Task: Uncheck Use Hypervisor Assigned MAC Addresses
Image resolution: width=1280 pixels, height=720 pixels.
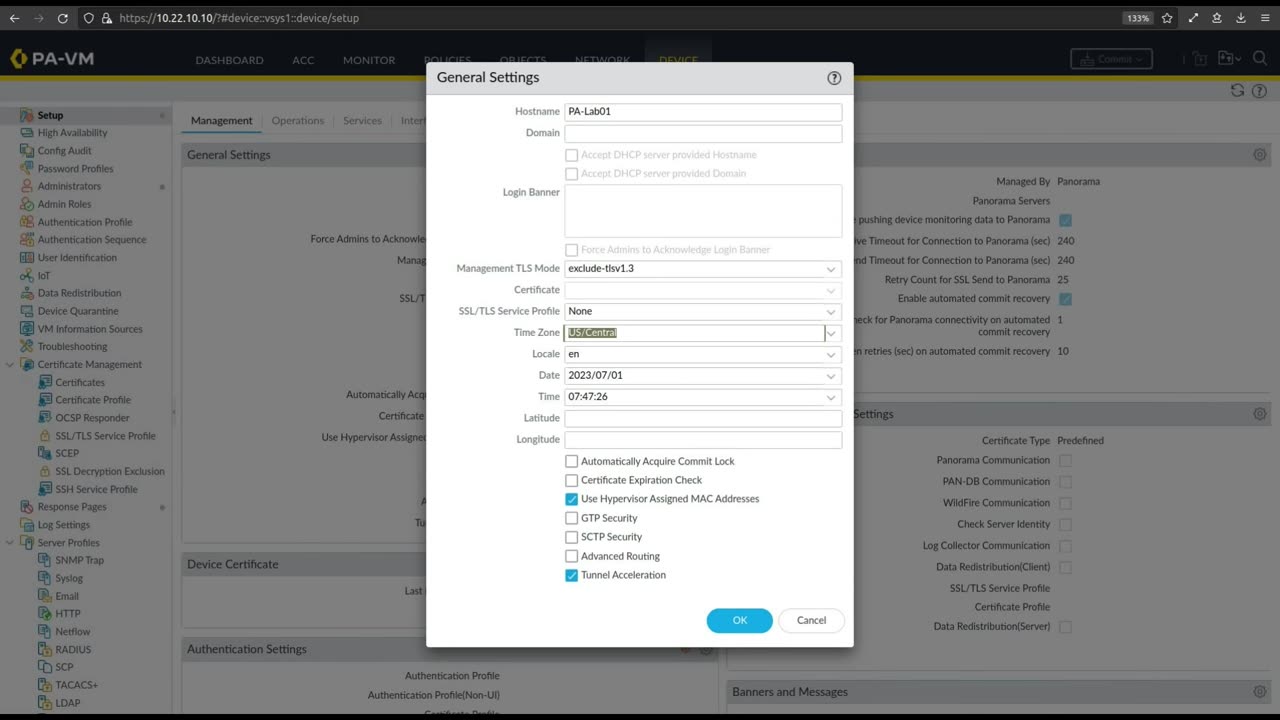Action: click(572, 499)
